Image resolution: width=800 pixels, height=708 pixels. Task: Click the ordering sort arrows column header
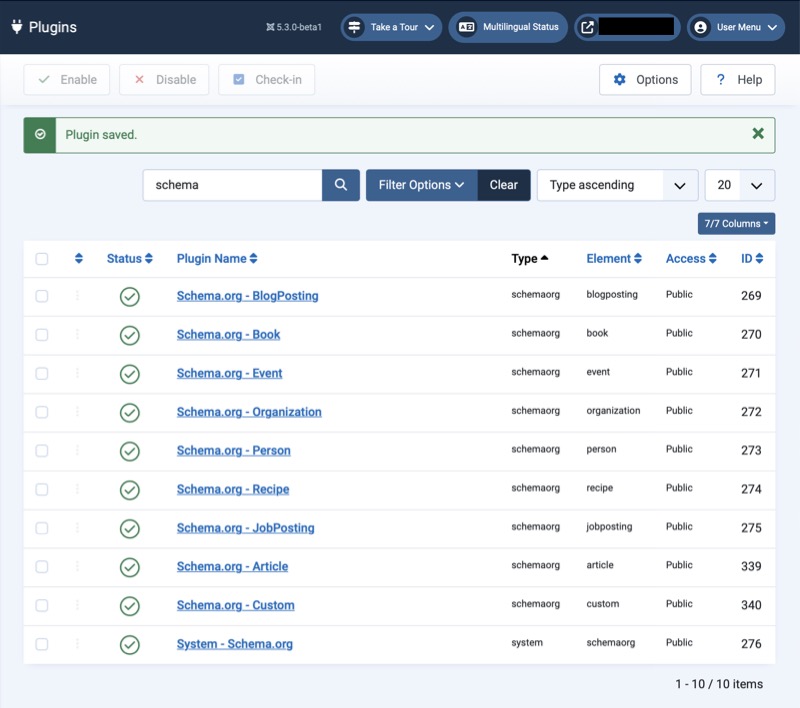[79, 259]
